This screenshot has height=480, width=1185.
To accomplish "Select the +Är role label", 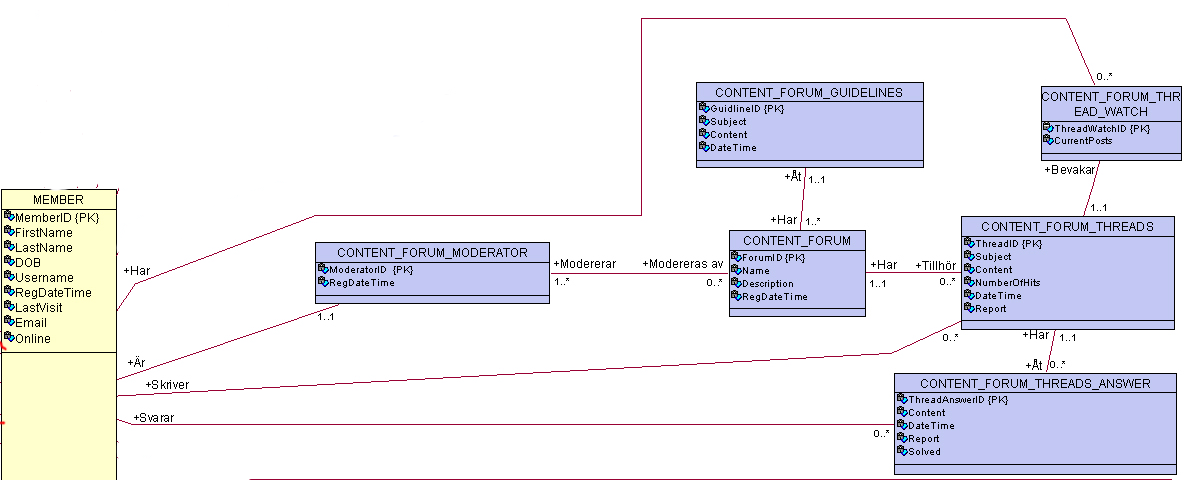I will [x=136, y=363].
